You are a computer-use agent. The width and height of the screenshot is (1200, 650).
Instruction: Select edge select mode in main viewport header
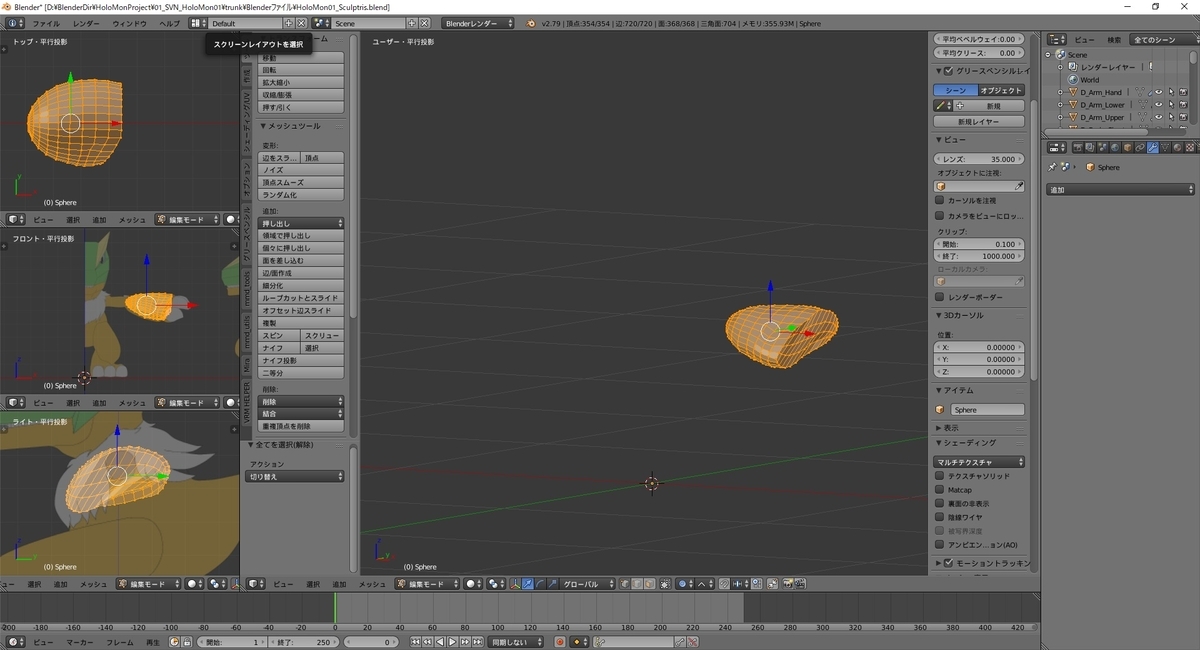click(x=638, y=583)
